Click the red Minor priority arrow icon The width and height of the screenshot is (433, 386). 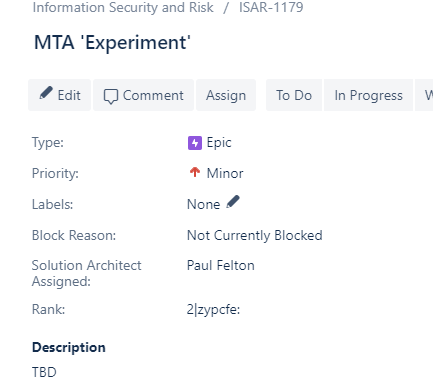pos(195,172)
